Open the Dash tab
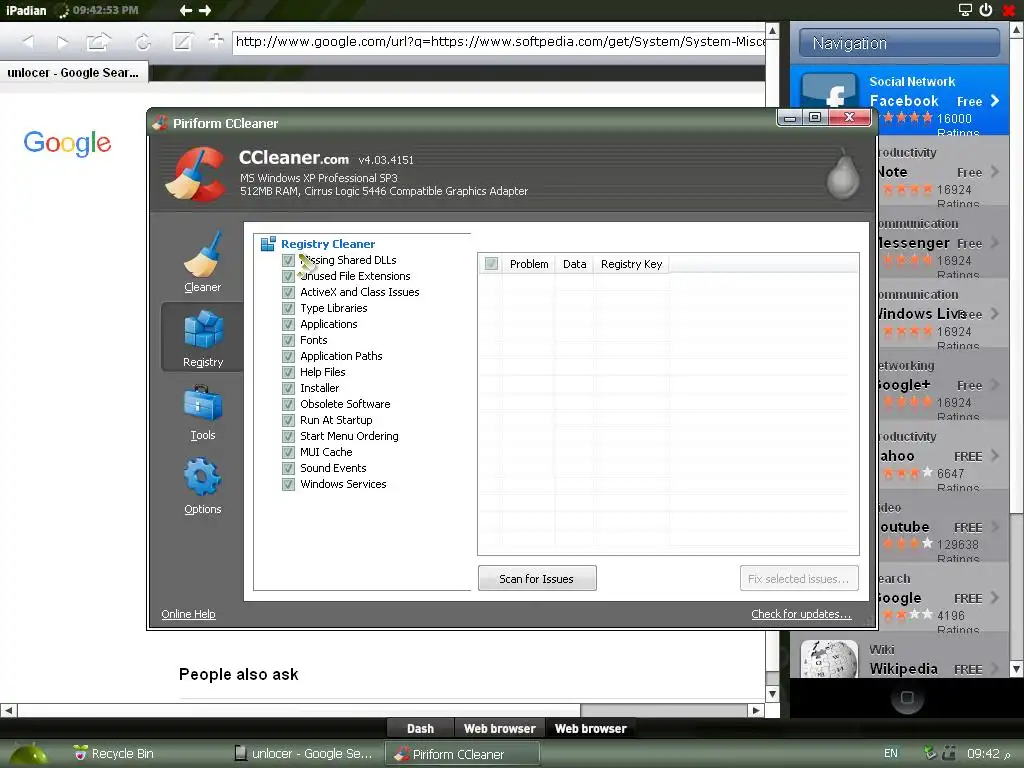The height and width of the screenshot is (768, 1024). tap(420, 728)
